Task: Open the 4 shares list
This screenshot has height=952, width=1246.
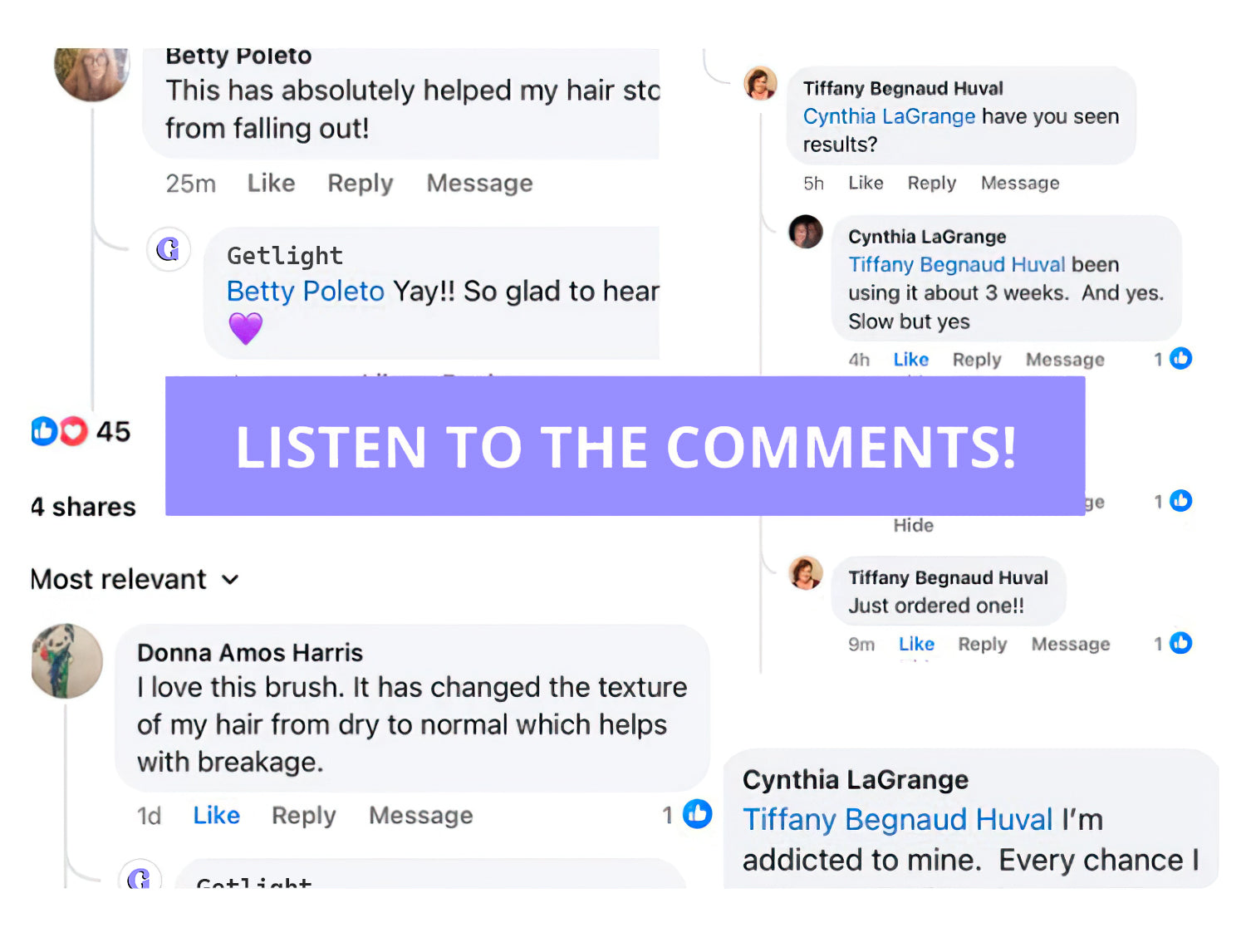Action: 83,507
